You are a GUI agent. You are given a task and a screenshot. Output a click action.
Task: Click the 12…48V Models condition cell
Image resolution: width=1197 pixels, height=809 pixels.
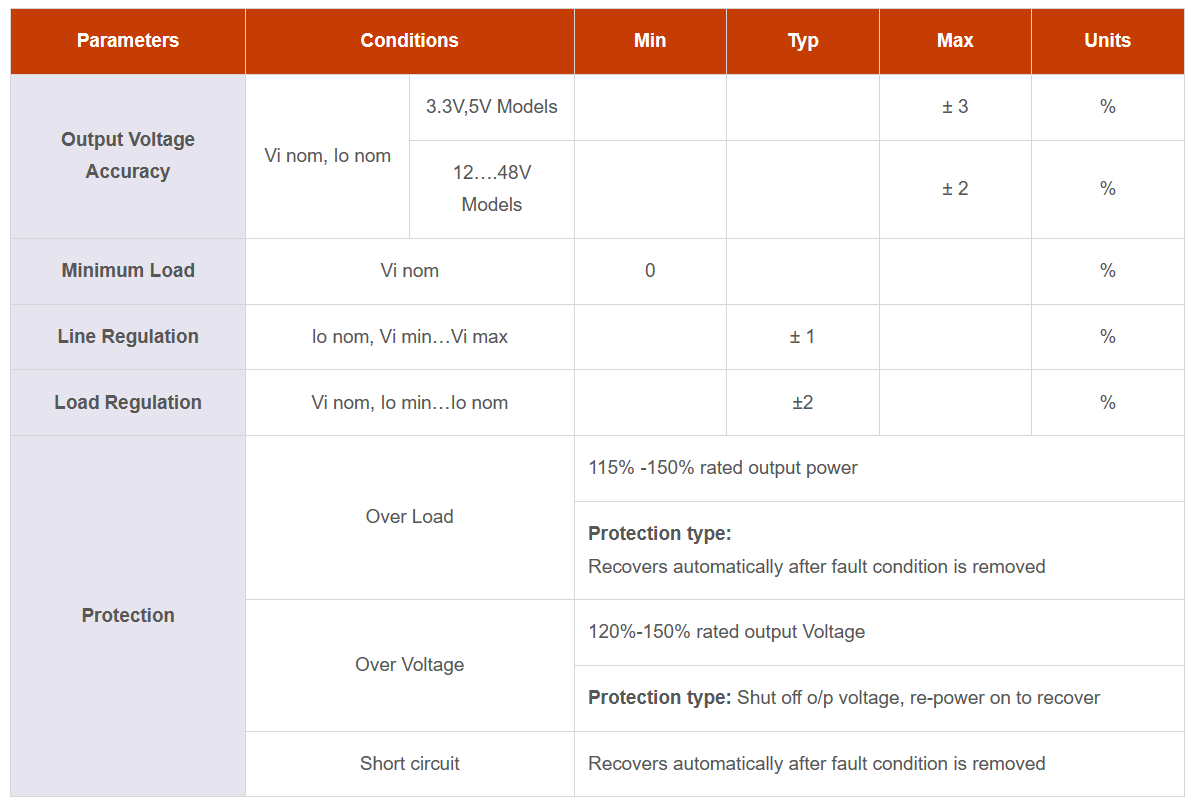(x=492, y=189)
